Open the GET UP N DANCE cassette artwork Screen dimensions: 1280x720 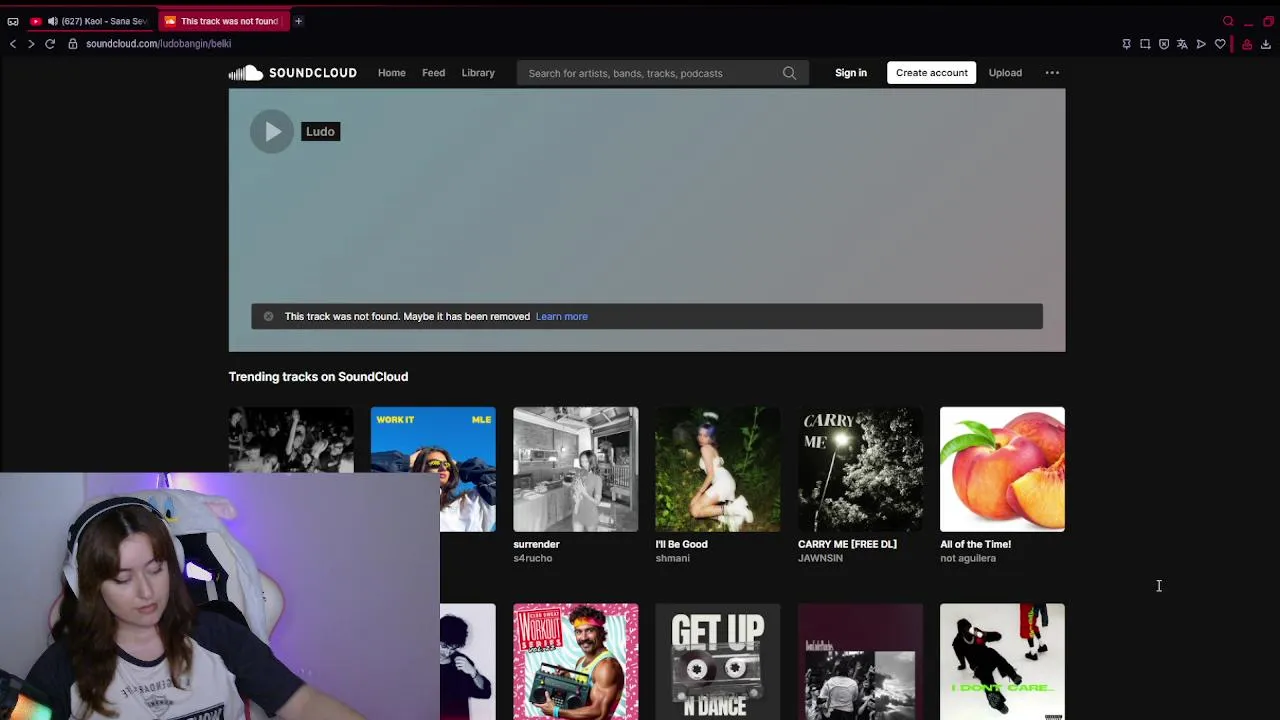(717, 661)
